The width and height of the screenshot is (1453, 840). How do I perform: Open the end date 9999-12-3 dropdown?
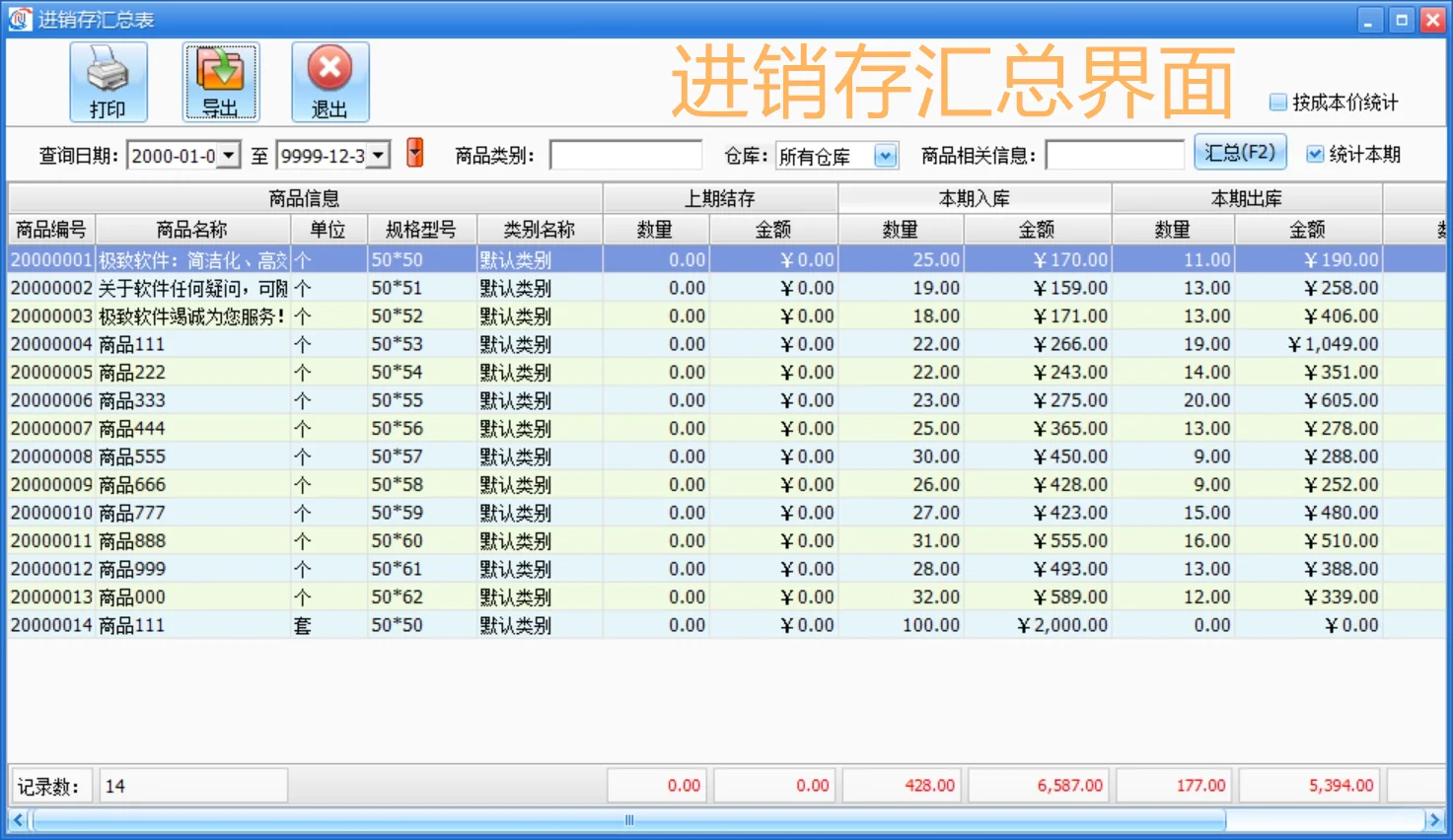click(x=379, y=154)
